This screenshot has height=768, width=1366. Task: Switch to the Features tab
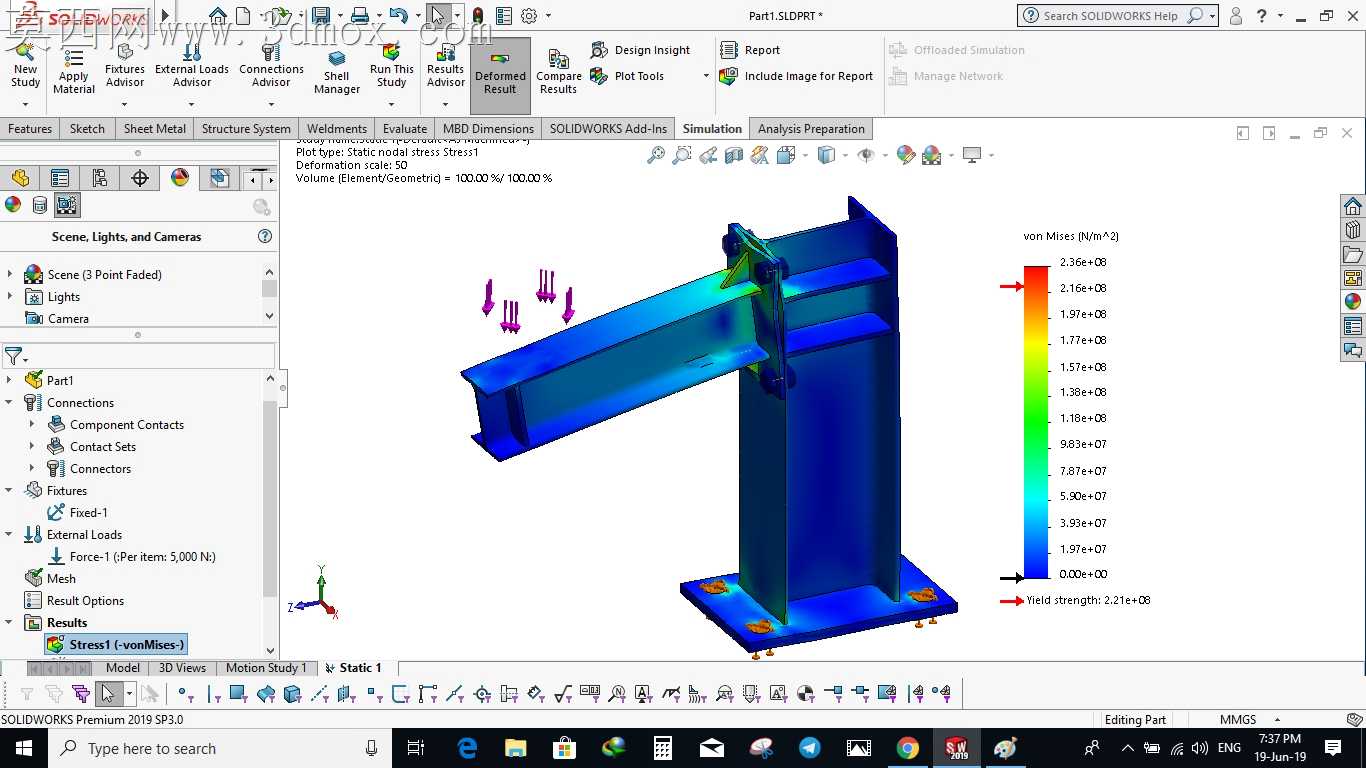click(x=30, y=128)
